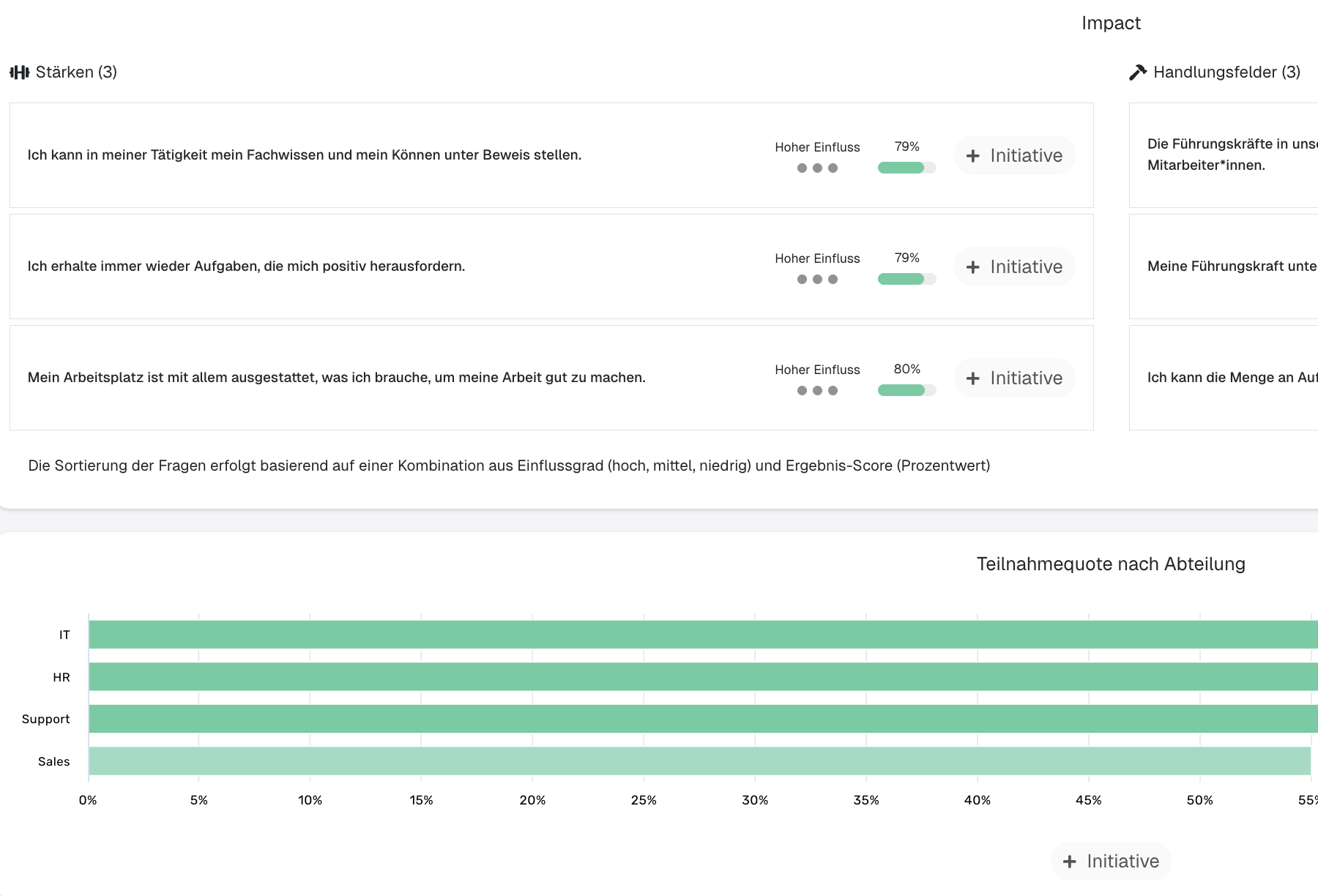The height and width of the screenshot is (896, 1318).
Task: Click the IT axis label
Action: tap(64, 635)
